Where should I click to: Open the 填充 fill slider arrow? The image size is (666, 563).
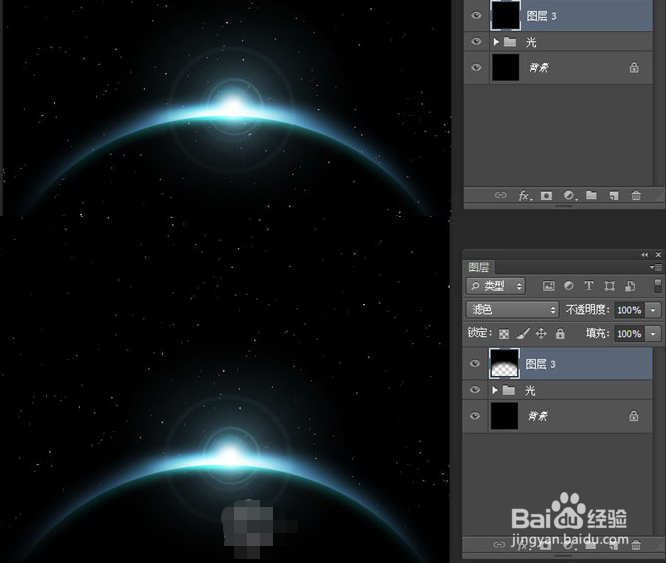pyautogui.click(x=653, y=334)
